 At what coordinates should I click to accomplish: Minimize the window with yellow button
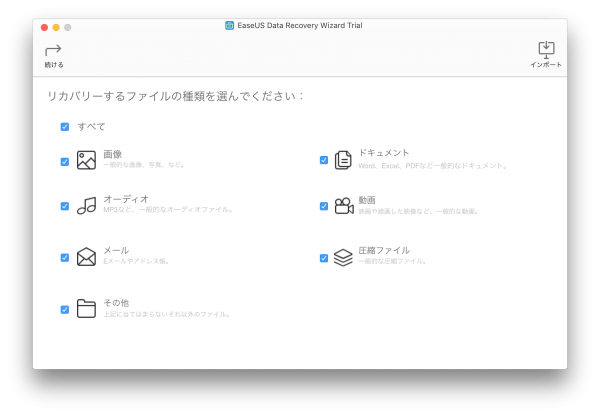pos(56,28)
